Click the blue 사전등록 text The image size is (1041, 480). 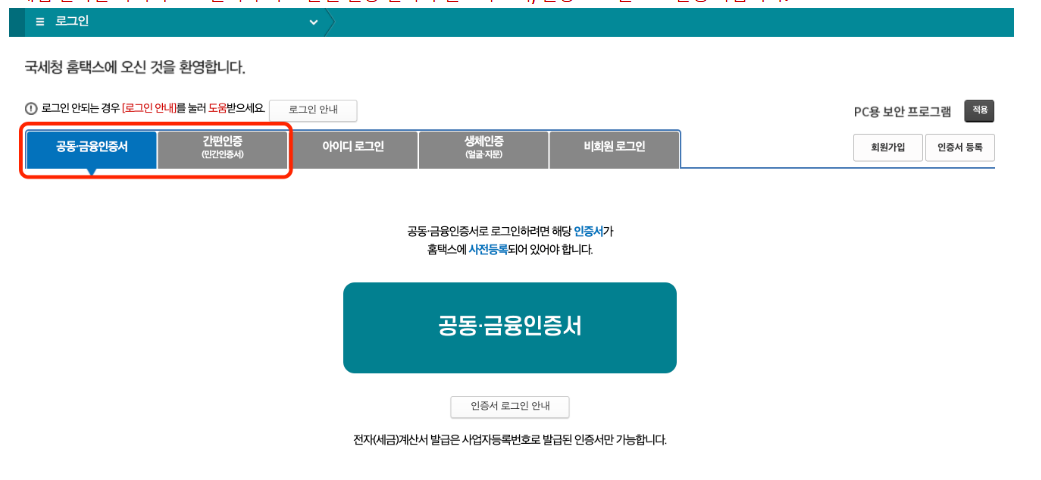tap(488, 251)
